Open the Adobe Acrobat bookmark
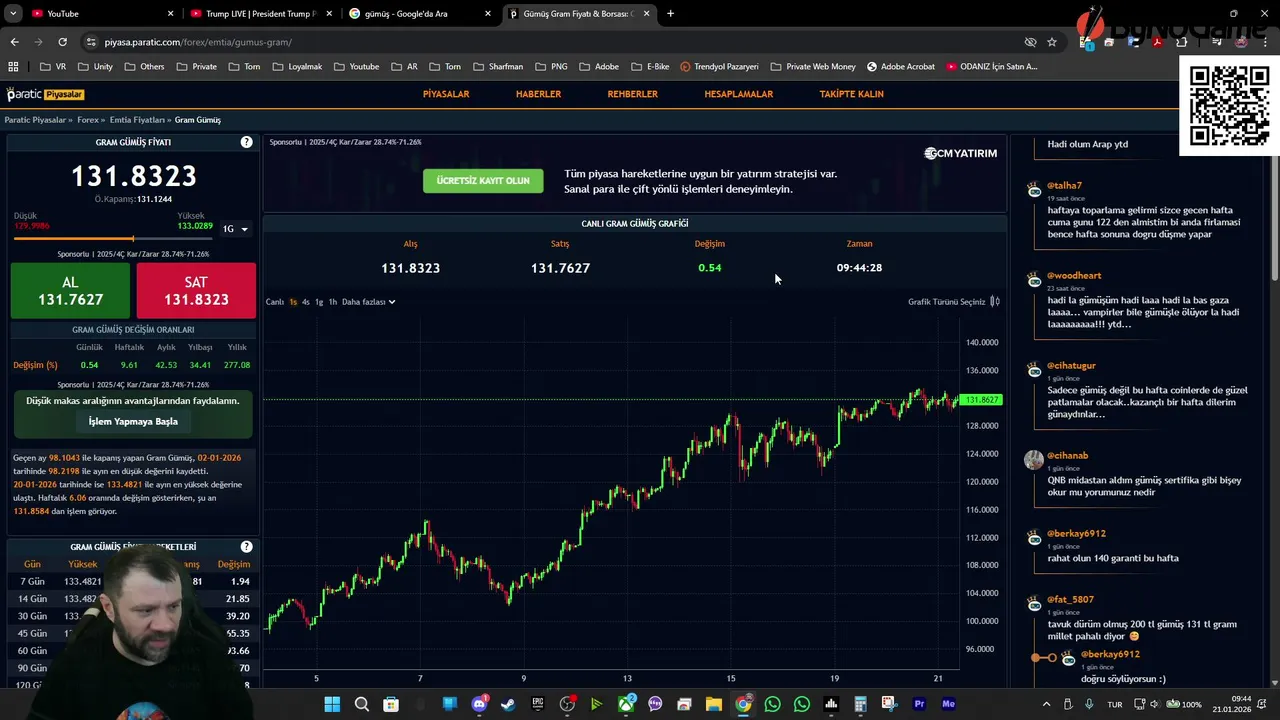 901,67
